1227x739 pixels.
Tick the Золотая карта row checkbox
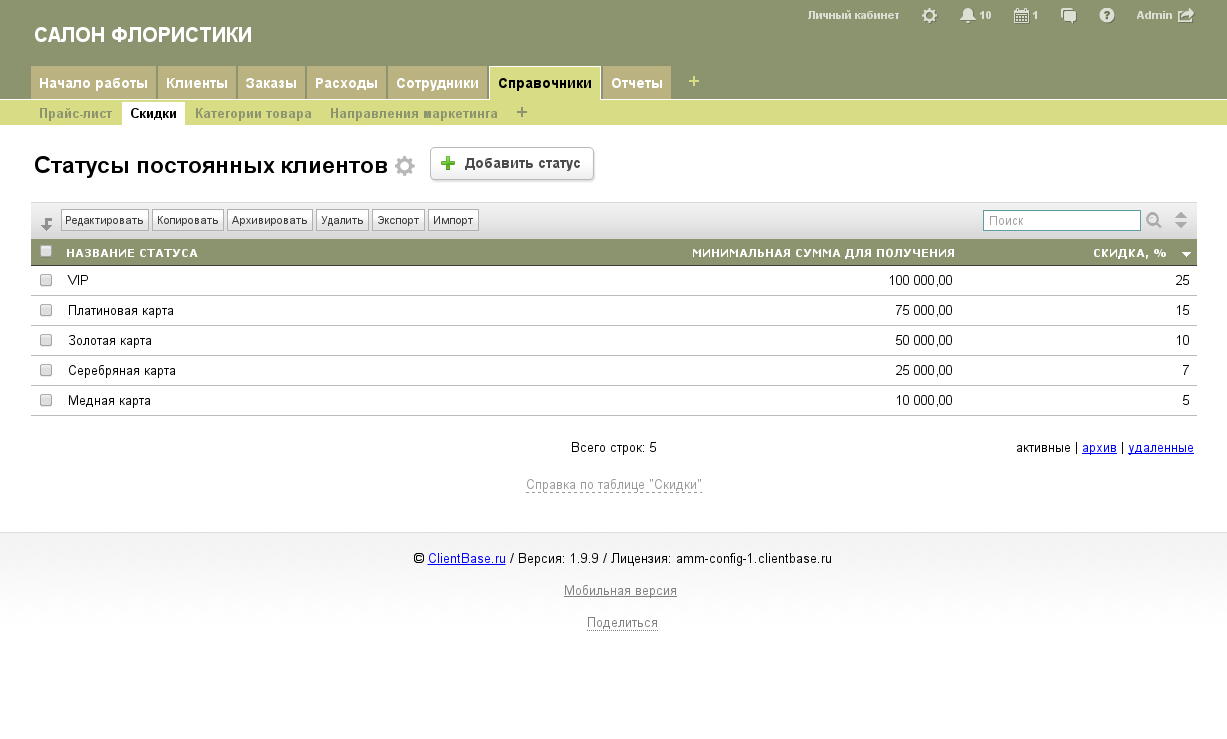point(46,340)
